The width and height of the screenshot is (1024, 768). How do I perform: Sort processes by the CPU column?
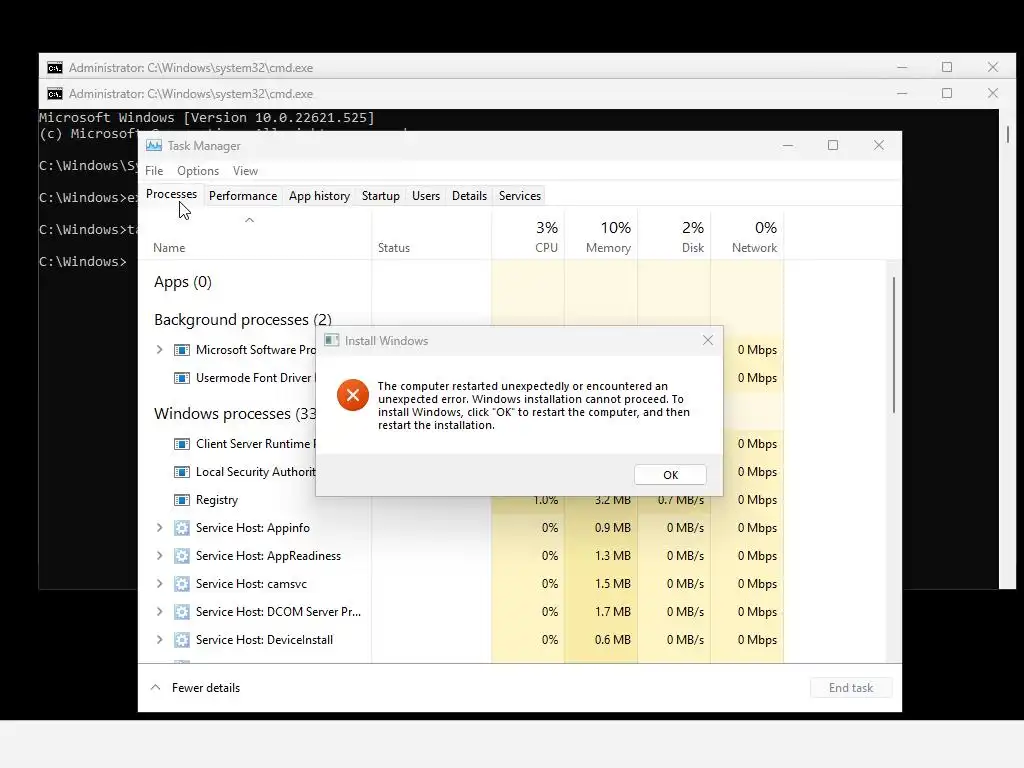(x=528, y=236)
